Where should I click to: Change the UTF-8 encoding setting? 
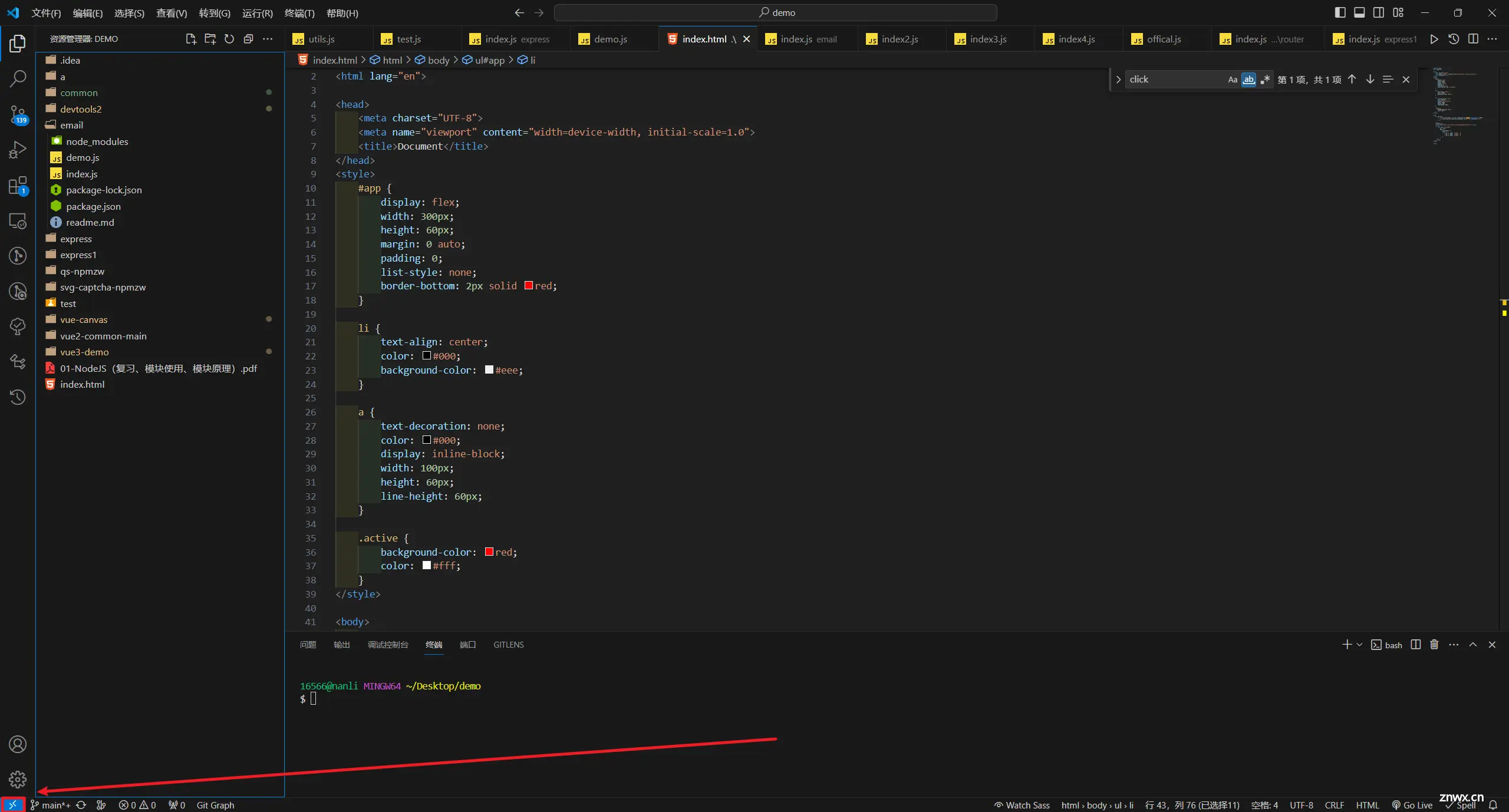coord(1301,805)
